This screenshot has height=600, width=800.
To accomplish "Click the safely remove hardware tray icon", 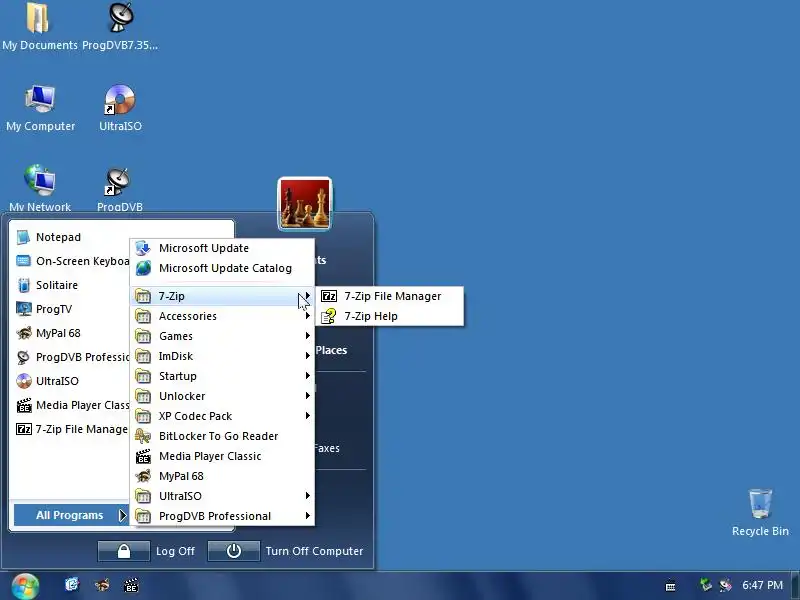I will coord(706,585).
